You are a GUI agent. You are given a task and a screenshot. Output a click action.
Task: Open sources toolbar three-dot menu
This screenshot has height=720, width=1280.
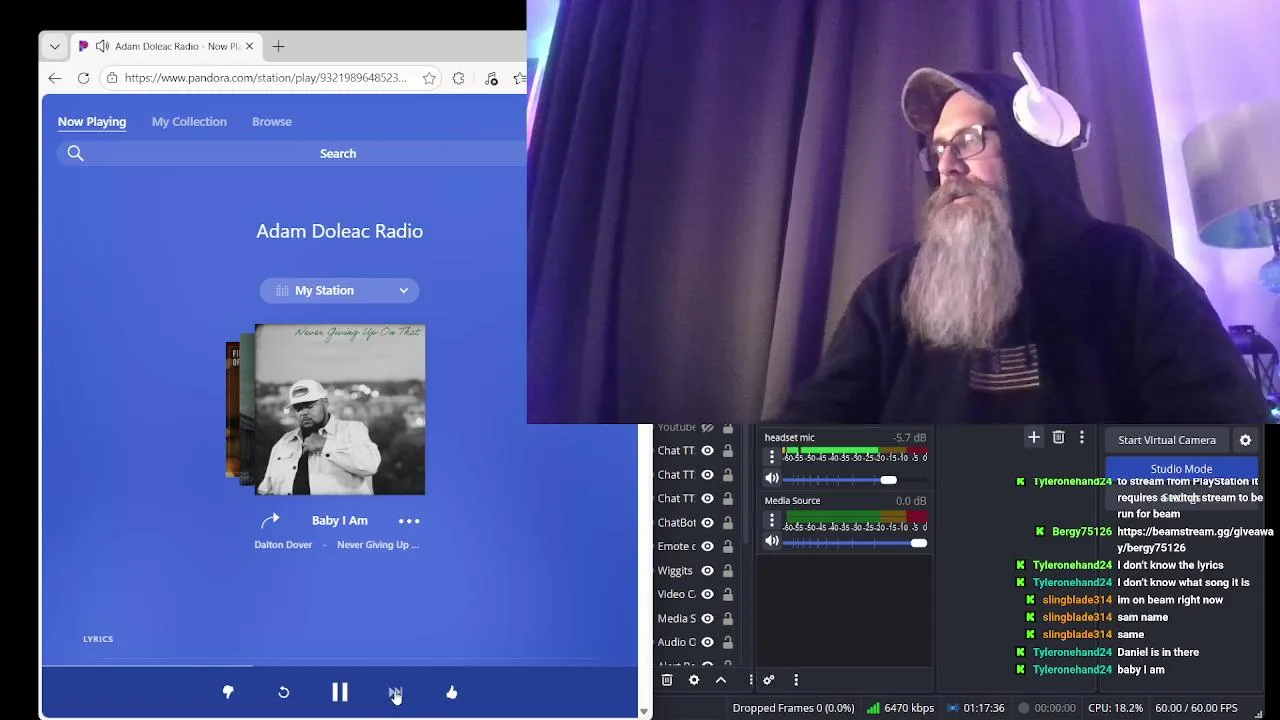pos(751,680)
